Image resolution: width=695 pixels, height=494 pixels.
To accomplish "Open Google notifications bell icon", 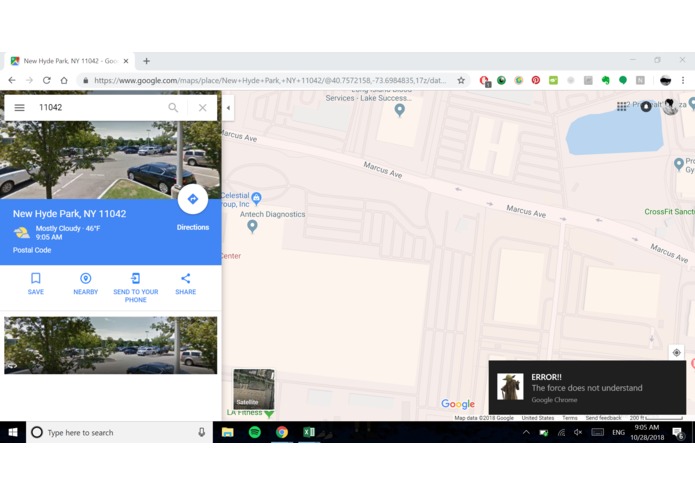I will coord(646,106).
